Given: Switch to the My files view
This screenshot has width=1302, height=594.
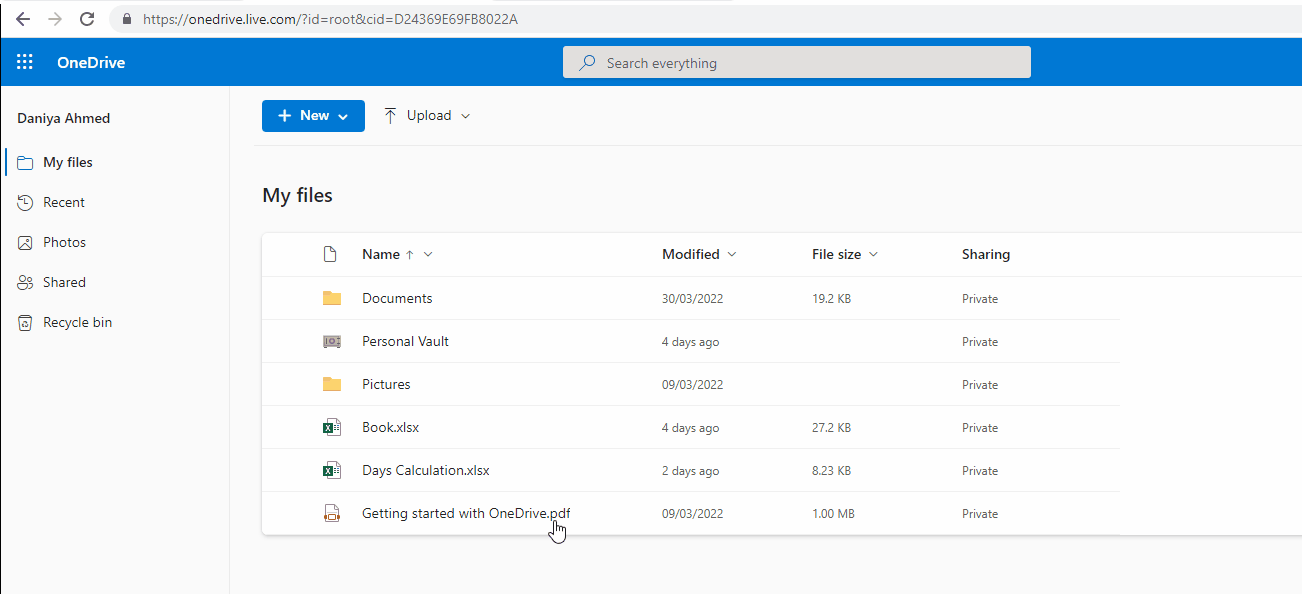Looking at the screenshot, I should [66, 161].
